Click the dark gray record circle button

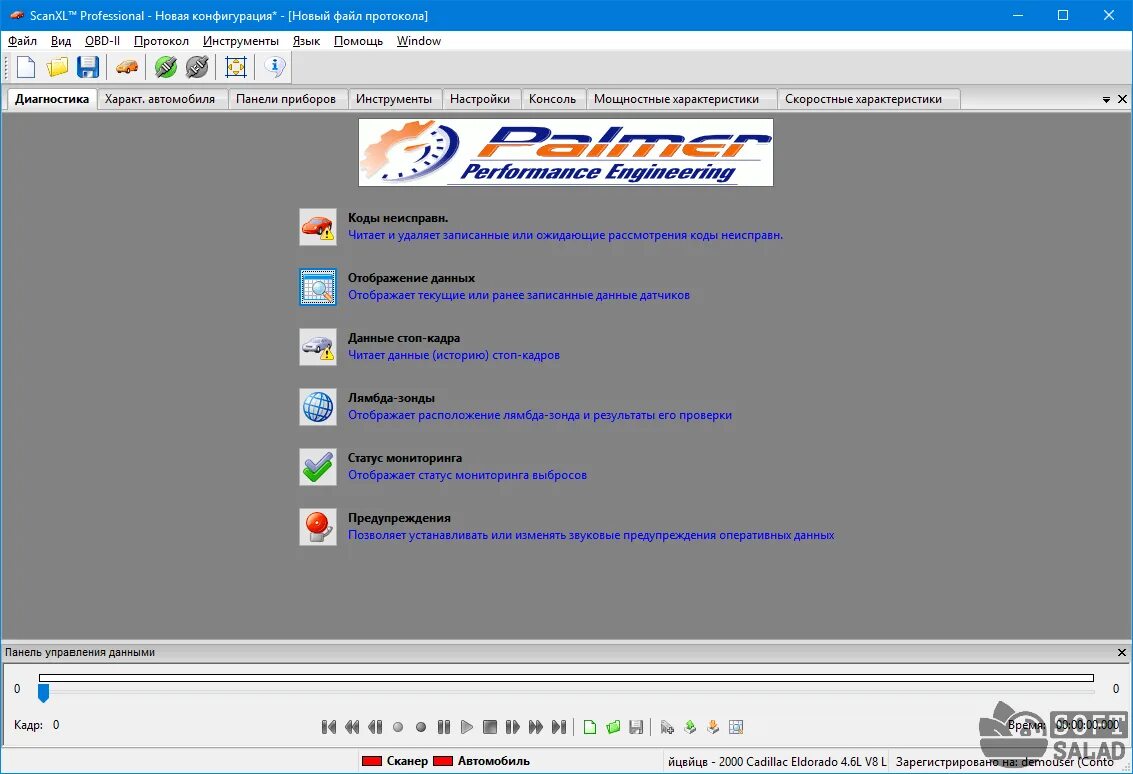[421, 727]
